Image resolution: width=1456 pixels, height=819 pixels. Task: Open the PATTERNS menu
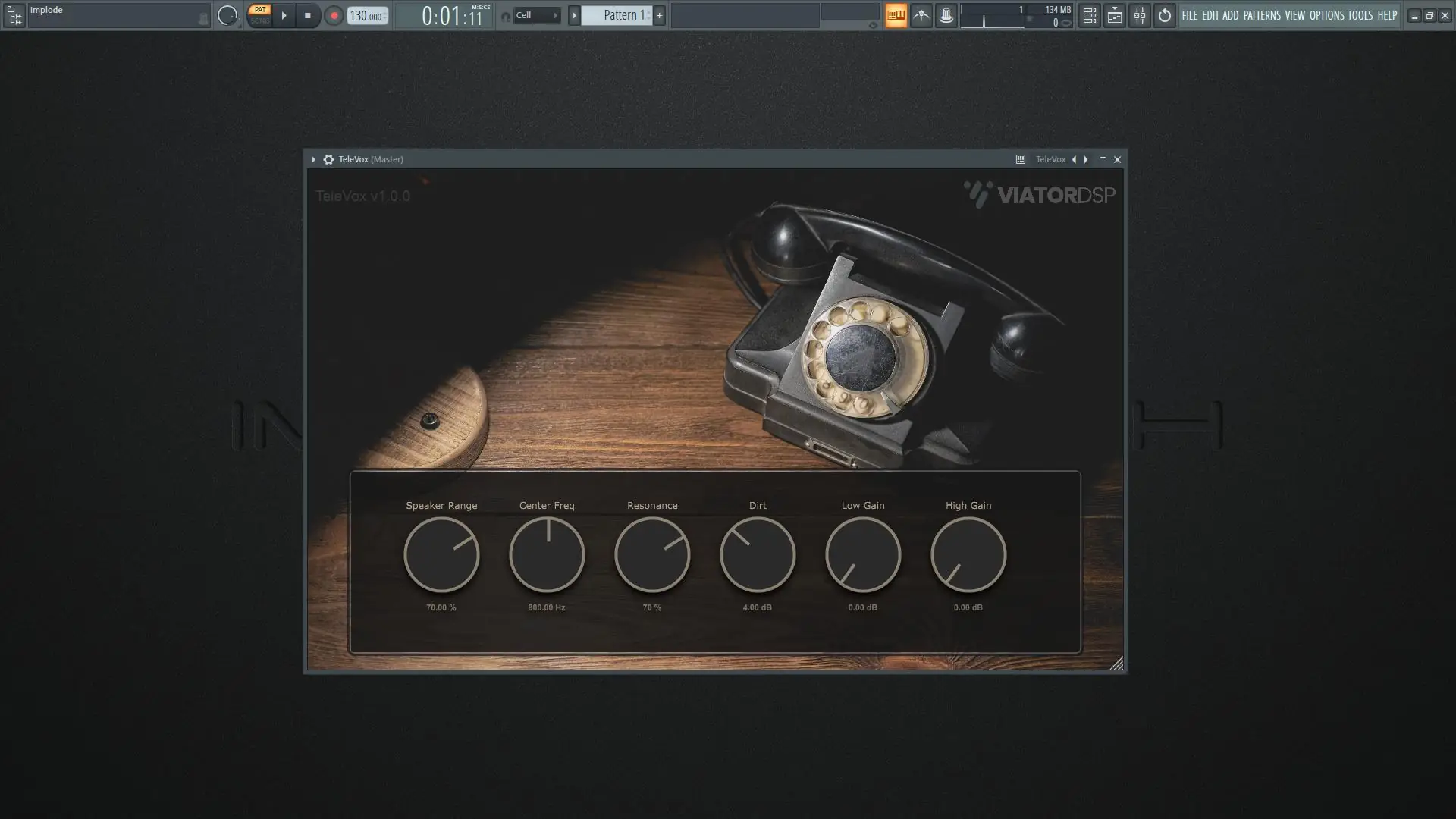(1261, 15)
